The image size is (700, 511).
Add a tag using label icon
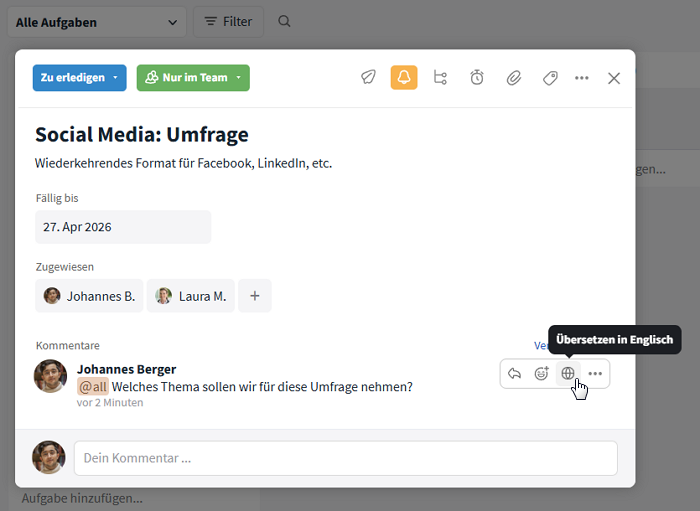tap(549, 78)
